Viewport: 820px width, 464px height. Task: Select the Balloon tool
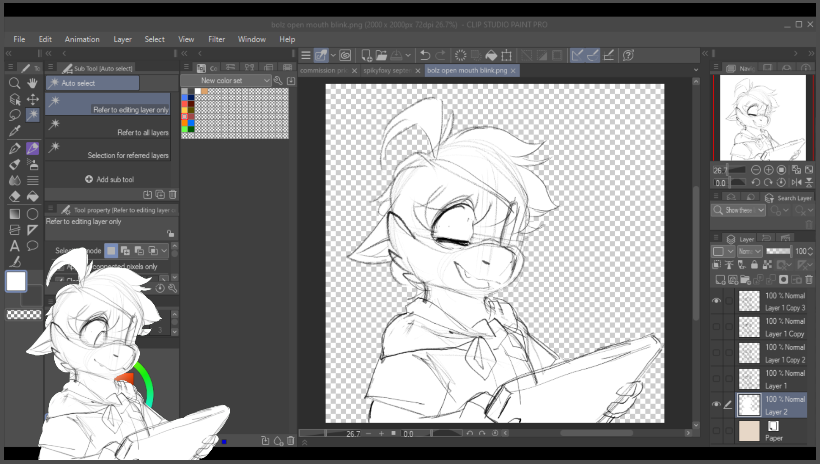click(32, 246)
